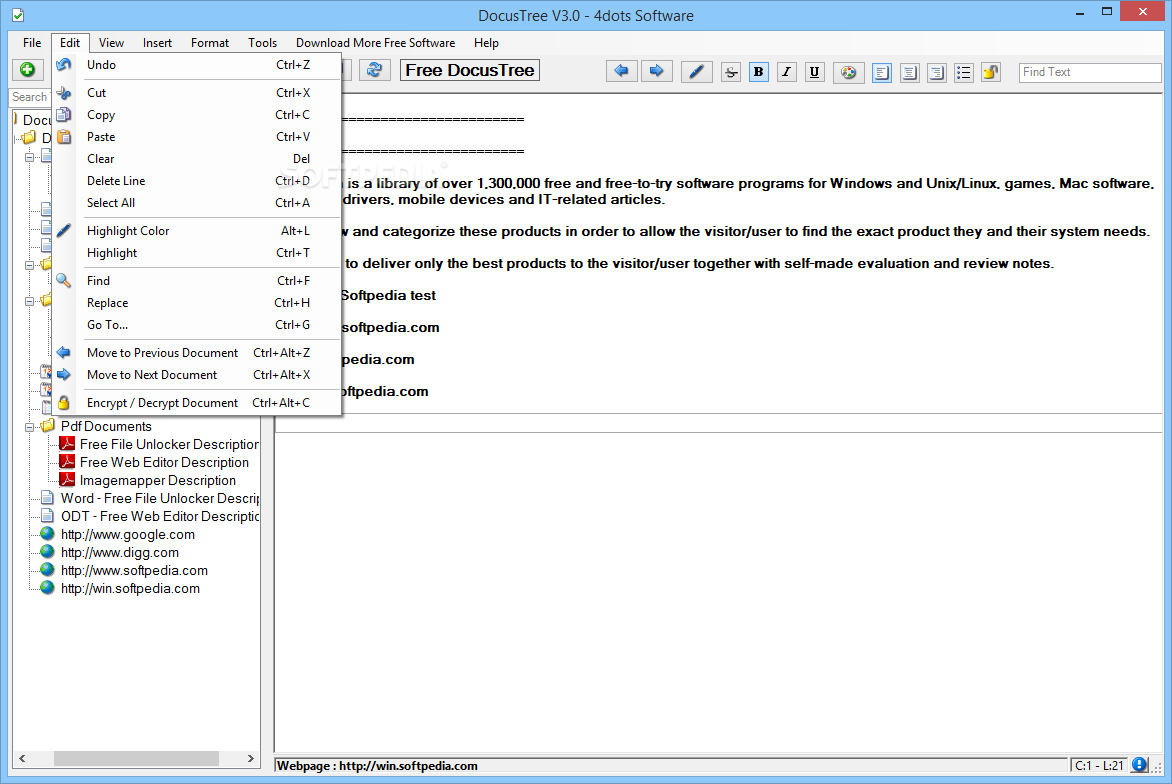This screenshot has height=784, width=1172.
Task: Toggle underline formatting
Action: point(814,72)
